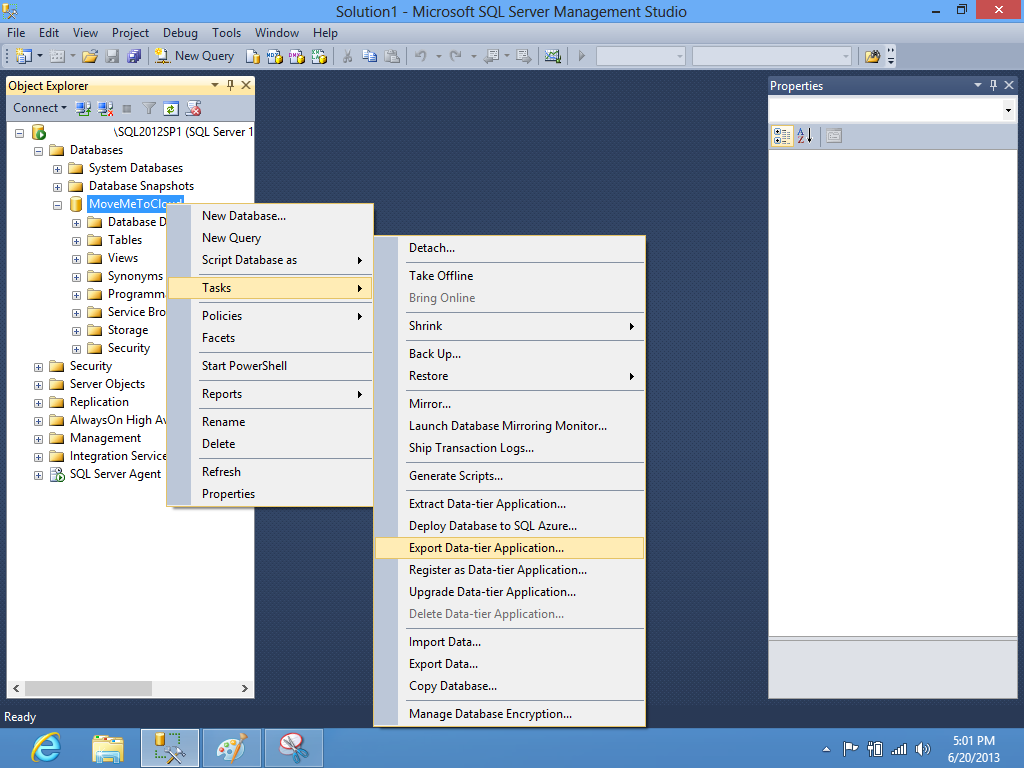1024x768 pixels.
Task: Open the Connect dropdown in Object Explorer
Action: click(40, 108)
